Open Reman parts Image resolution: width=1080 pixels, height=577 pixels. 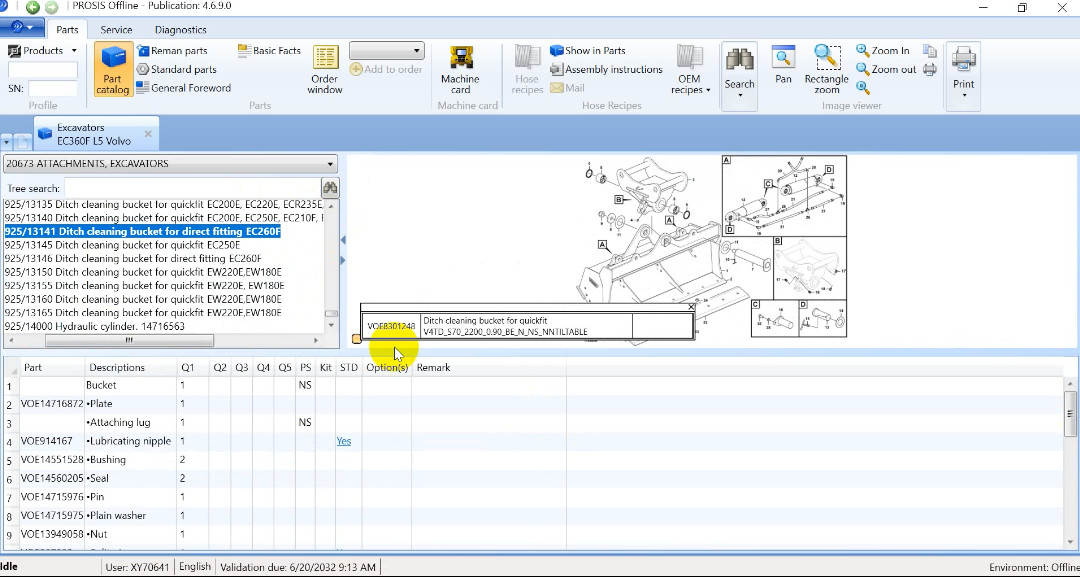pos(172,50)
